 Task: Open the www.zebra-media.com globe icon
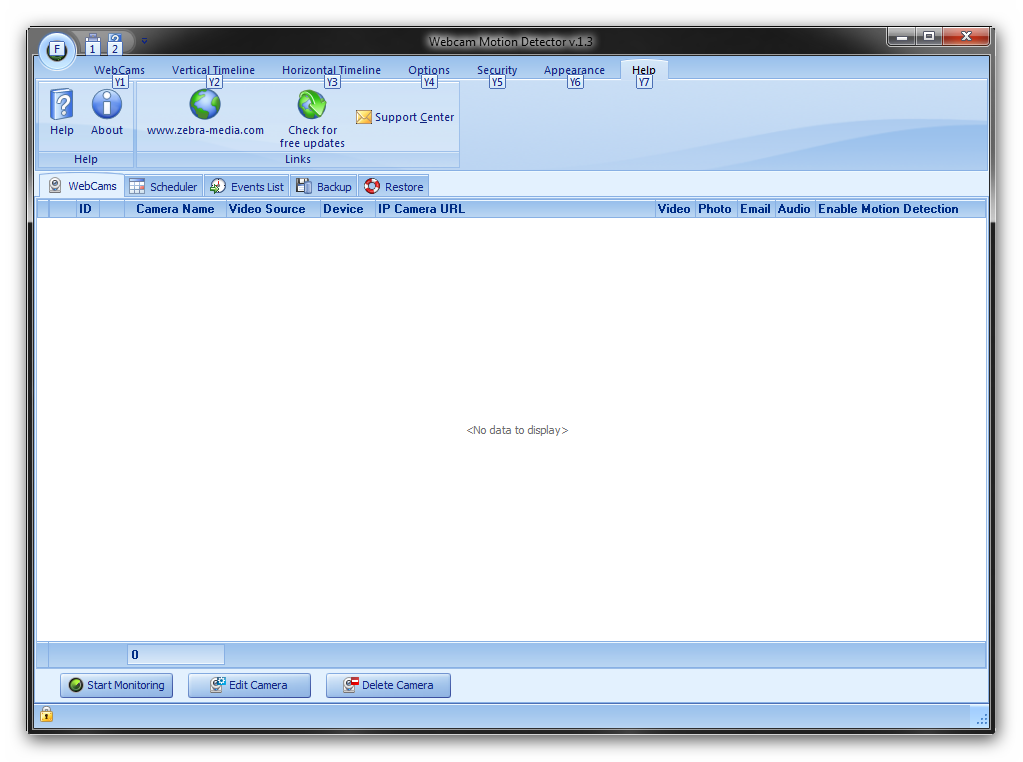205,105
